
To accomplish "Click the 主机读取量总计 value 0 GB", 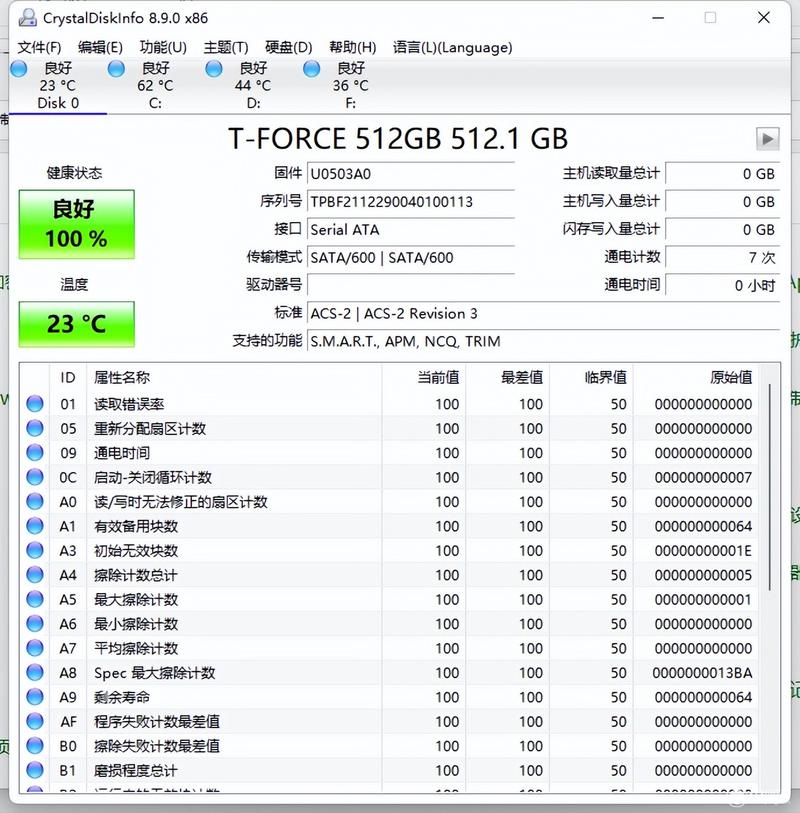I will [x=723, y=174].
